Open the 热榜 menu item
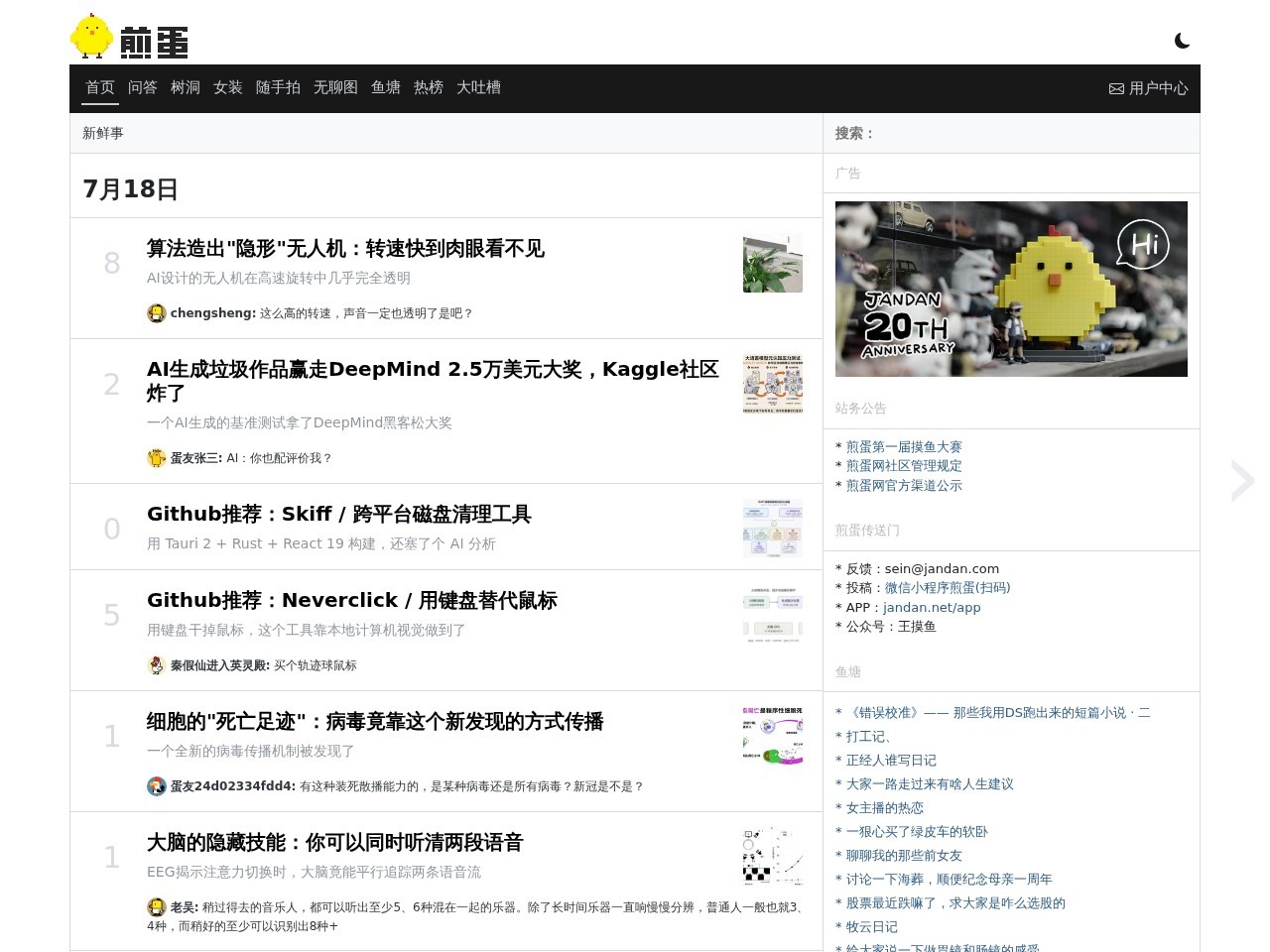Image resolution: width=1270 pixels, height=952 pixels. 429,87
